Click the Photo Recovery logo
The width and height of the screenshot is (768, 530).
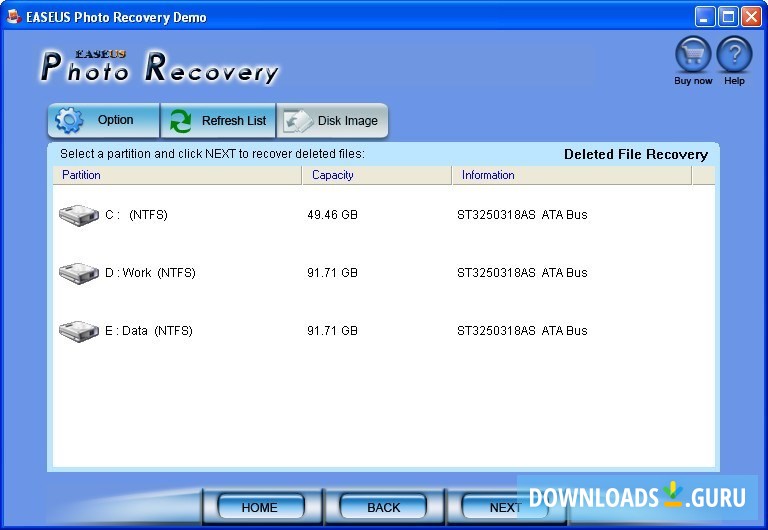[x=159, y=67]
